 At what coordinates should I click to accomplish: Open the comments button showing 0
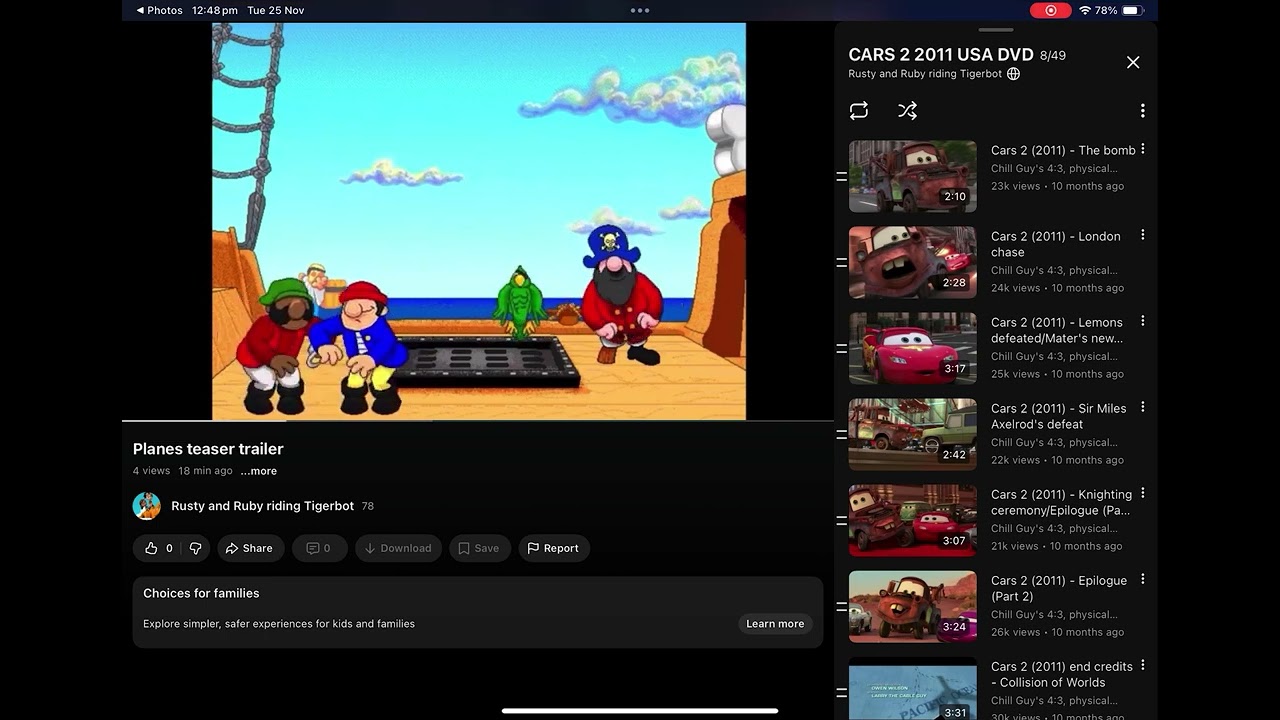pyautogui.click(x=319, y=548)
